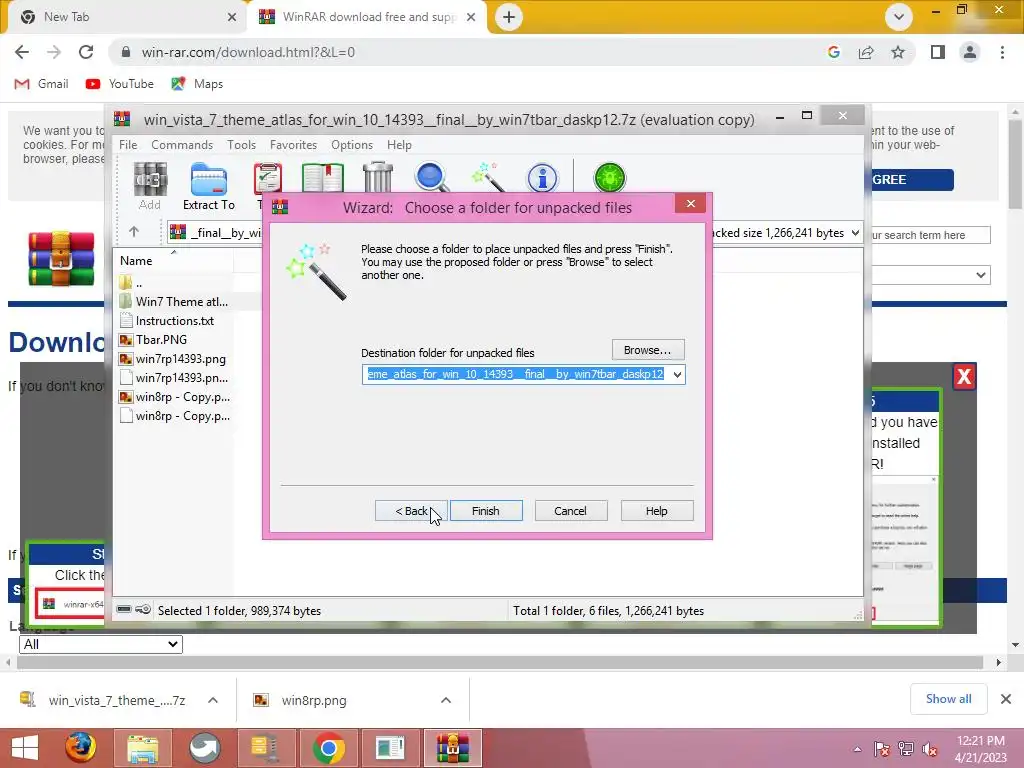Click the Find magnifier icon
The height and width of the screenshot is (768, 1024).
tap(432, 178)
